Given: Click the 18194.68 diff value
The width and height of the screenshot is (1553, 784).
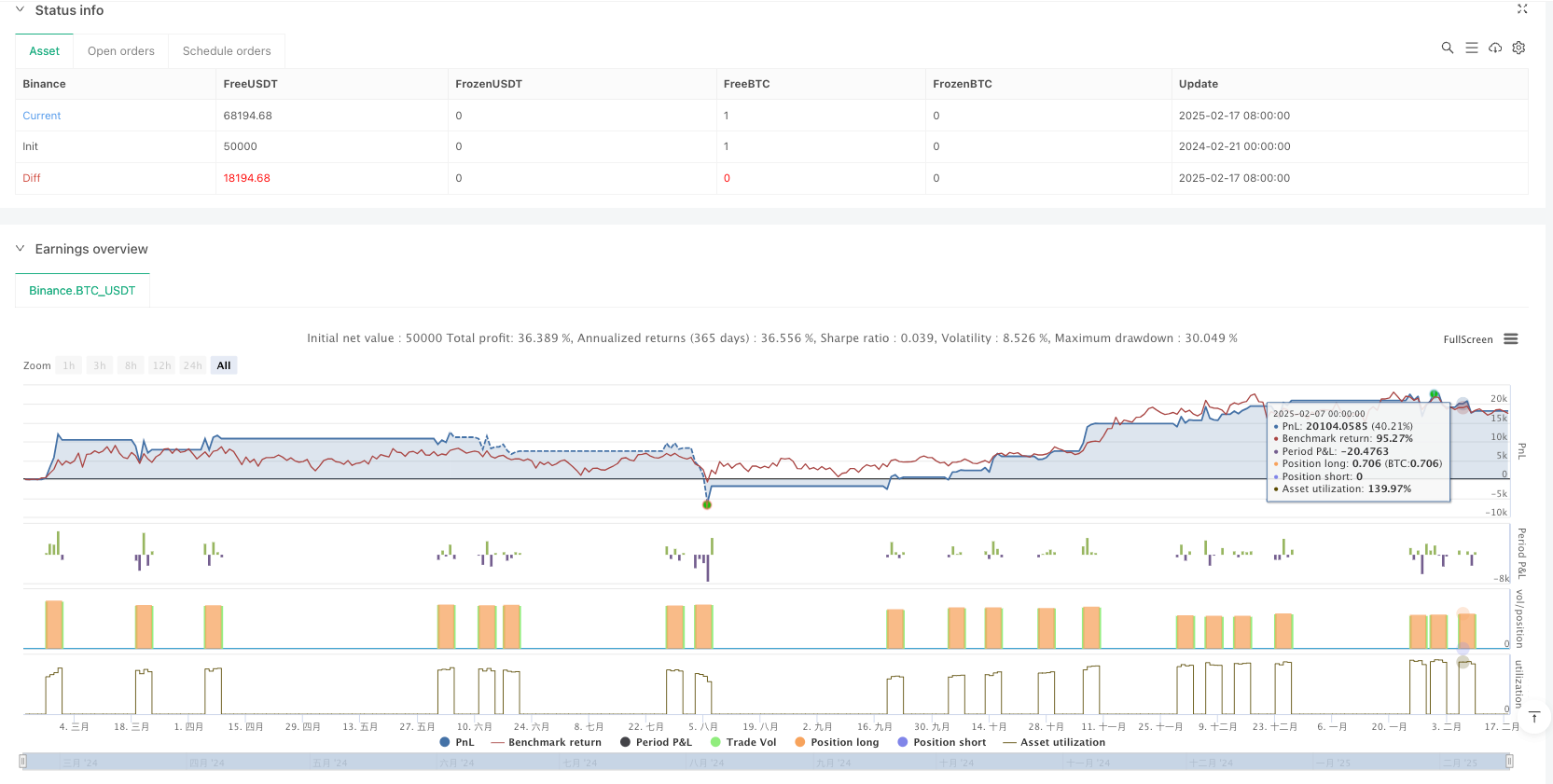Looking at the screenshot, I should coord(247,178).
